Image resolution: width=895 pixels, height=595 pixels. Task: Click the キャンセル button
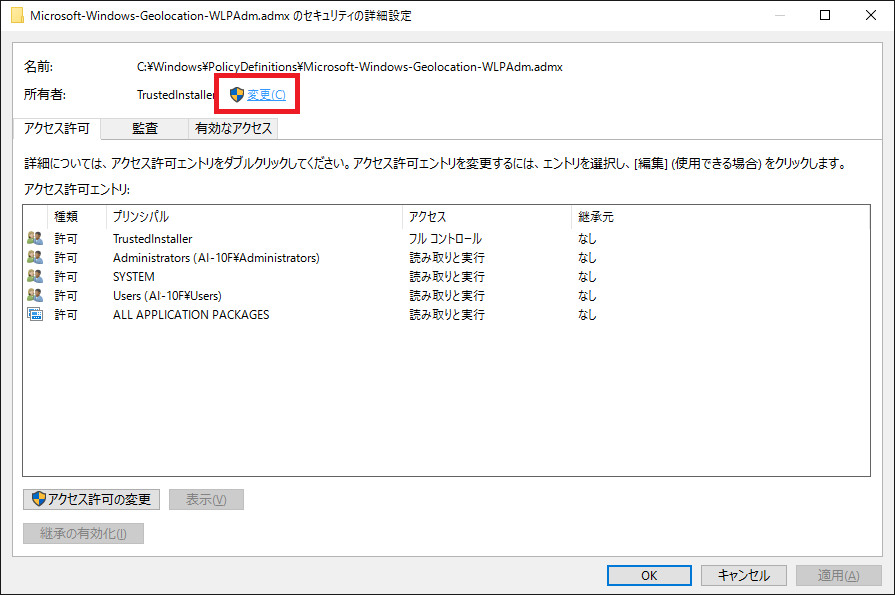pos(743,575)
